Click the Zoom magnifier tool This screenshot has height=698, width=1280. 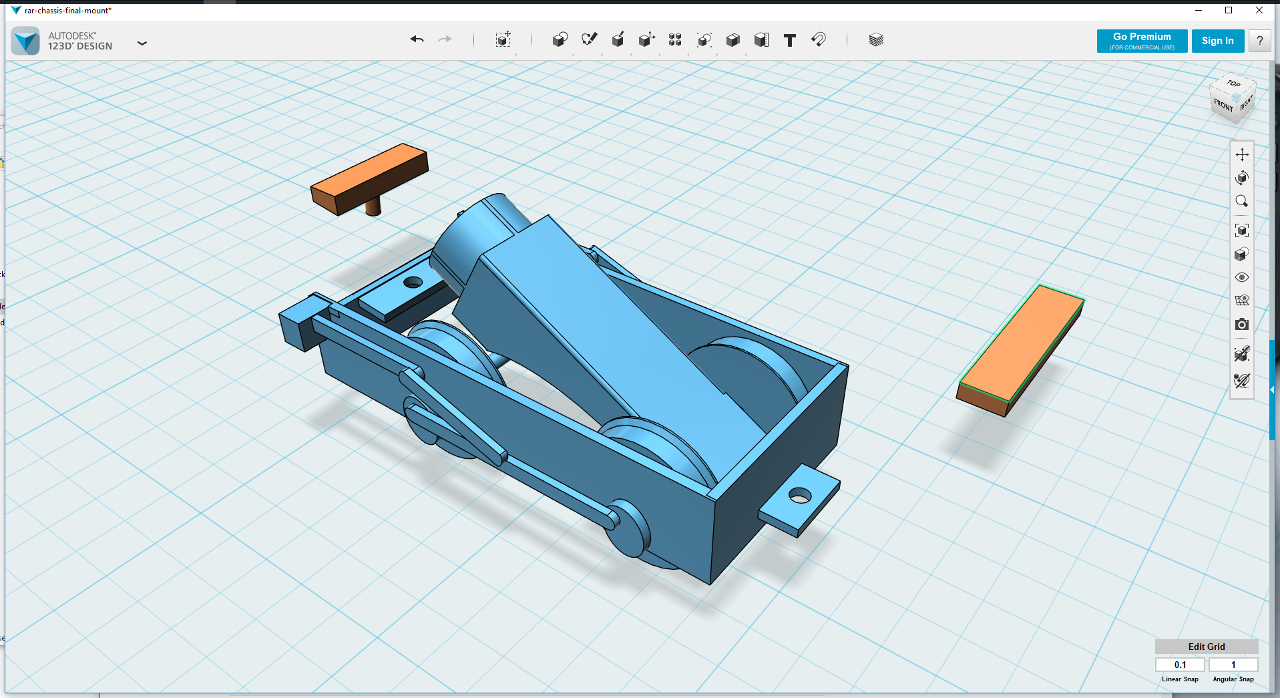point(1242,201)
